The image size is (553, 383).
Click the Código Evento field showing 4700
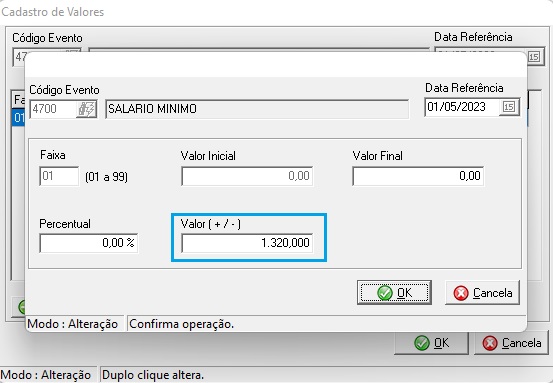pyautogui.click(x=53, y=109)
